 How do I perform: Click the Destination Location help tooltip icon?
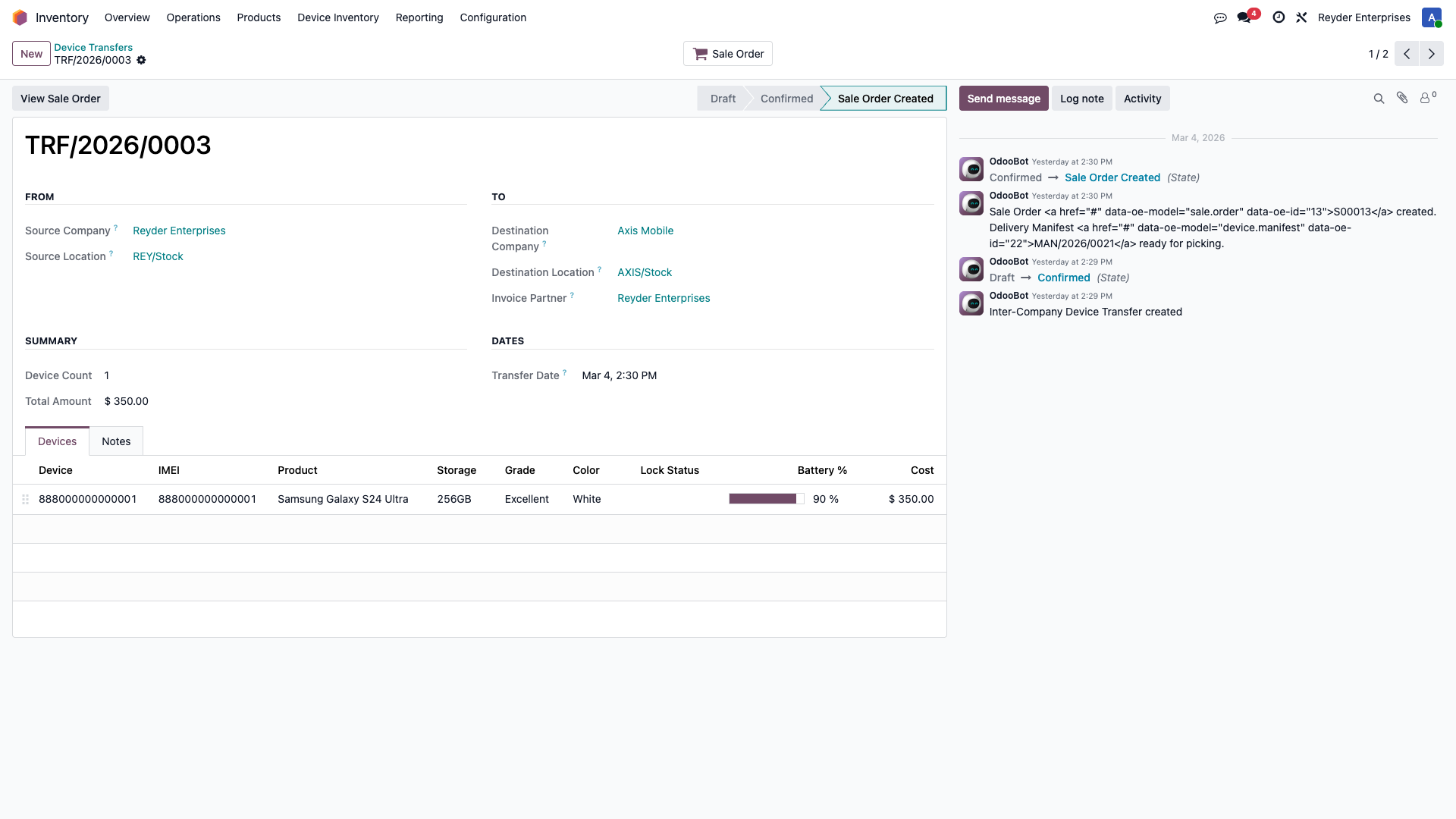[599, 269]
